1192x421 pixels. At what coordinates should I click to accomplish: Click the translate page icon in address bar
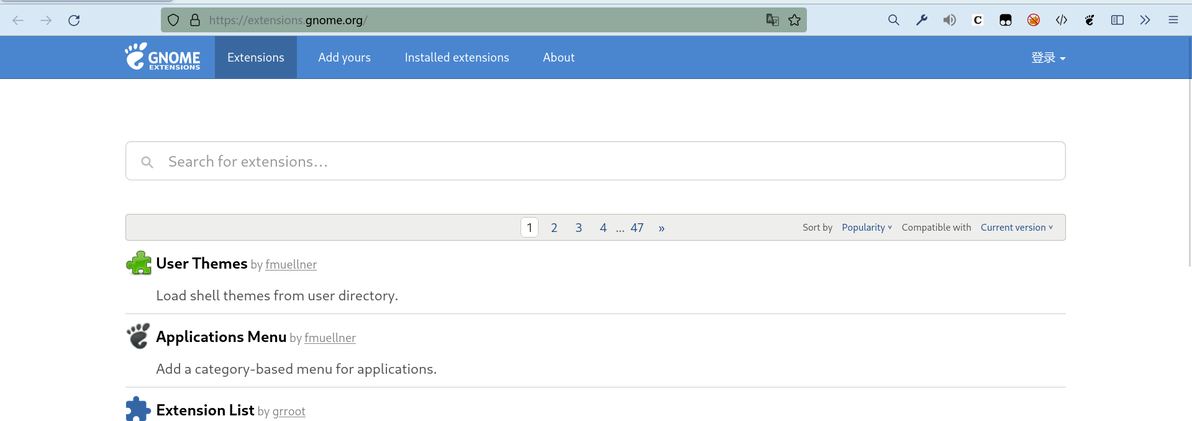[x=772, y=20]
